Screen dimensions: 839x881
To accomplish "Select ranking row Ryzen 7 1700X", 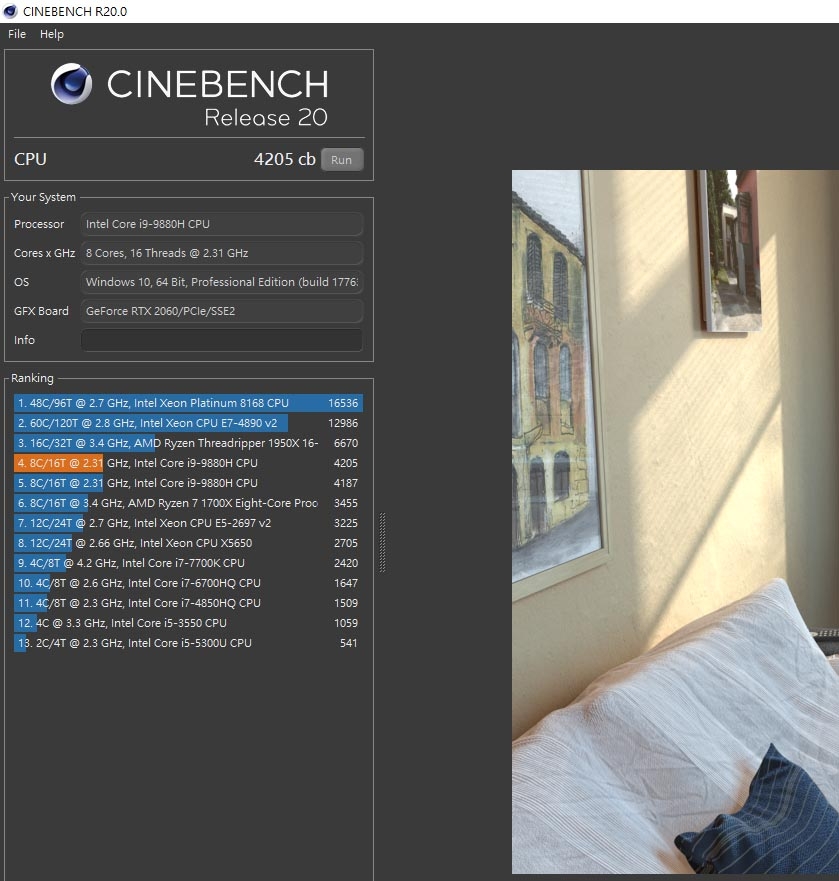I will tap(188, 503).
